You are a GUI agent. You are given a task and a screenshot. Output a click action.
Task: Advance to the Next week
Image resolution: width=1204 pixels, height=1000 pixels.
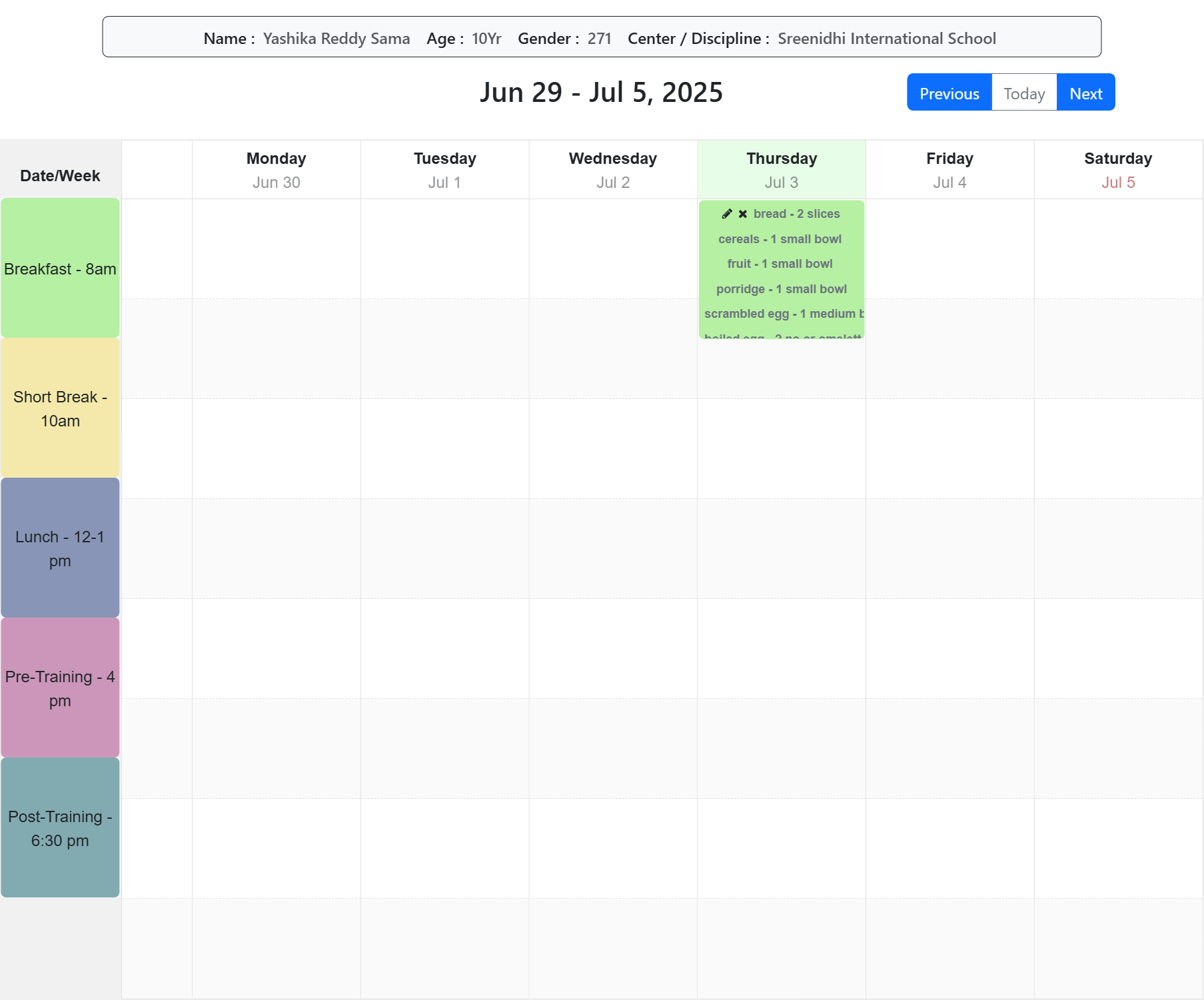click(1085, 93)
